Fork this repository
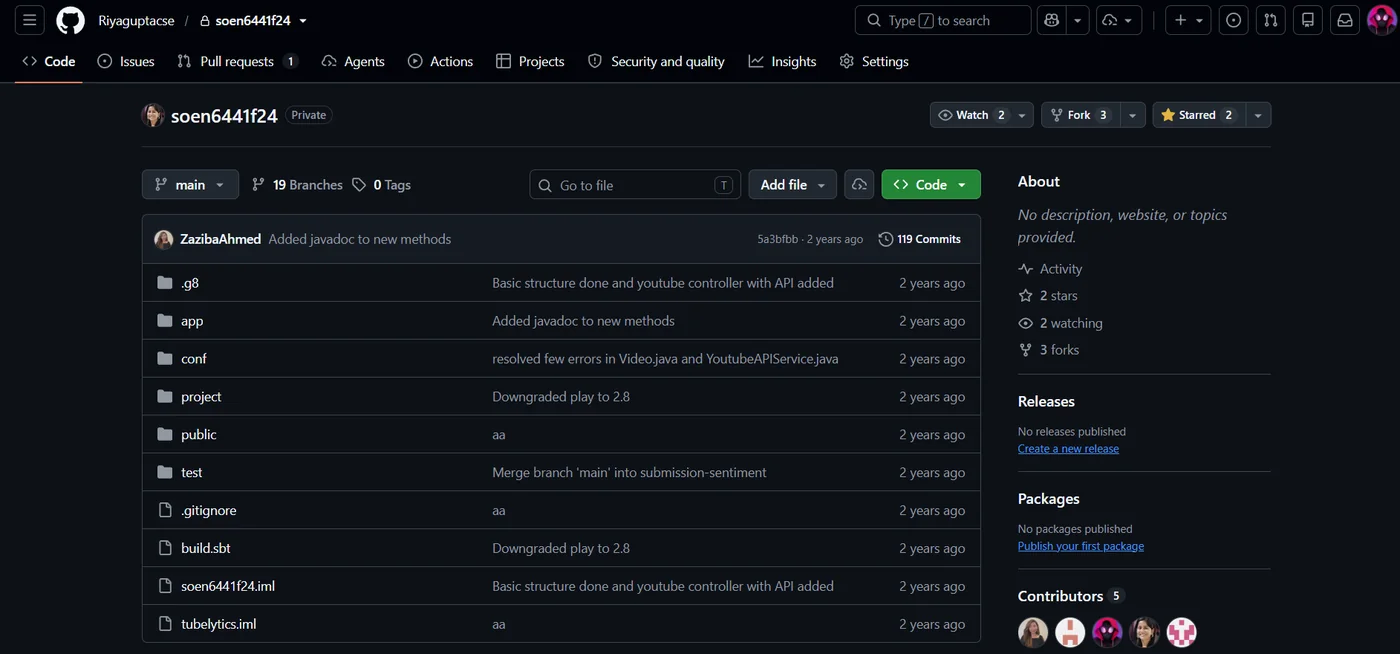Viewport: 1400px width, 654px height. tap(1080, 115)
